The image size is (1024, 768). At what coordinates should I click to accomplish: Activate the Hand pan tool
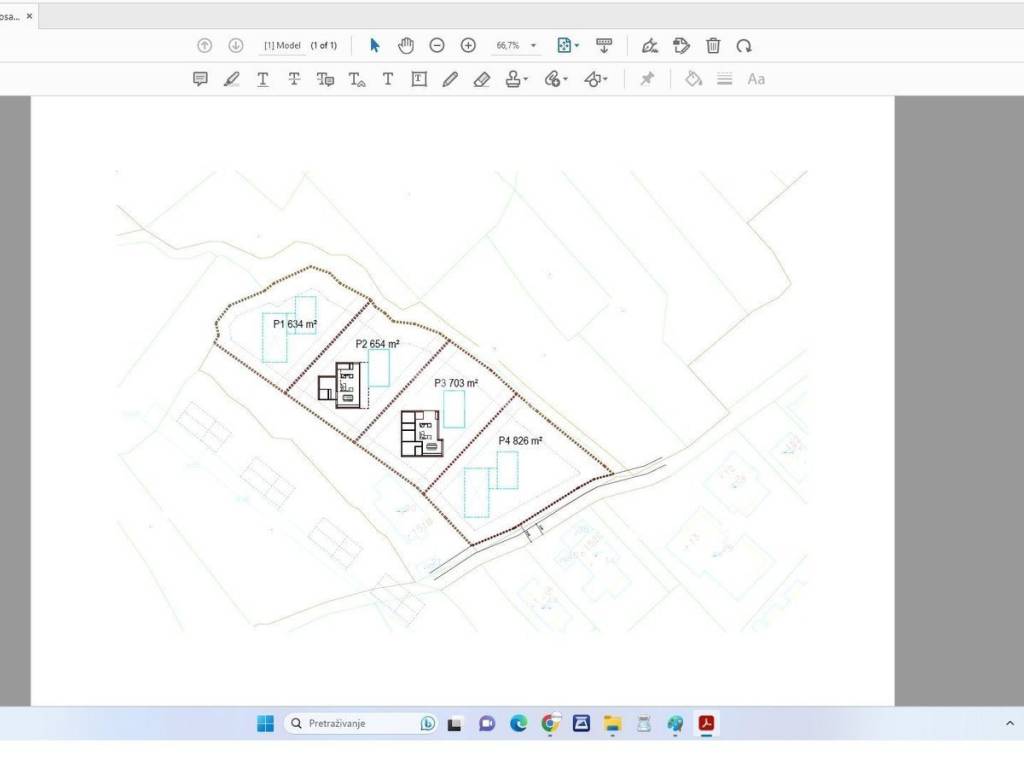tap(406, 46)
